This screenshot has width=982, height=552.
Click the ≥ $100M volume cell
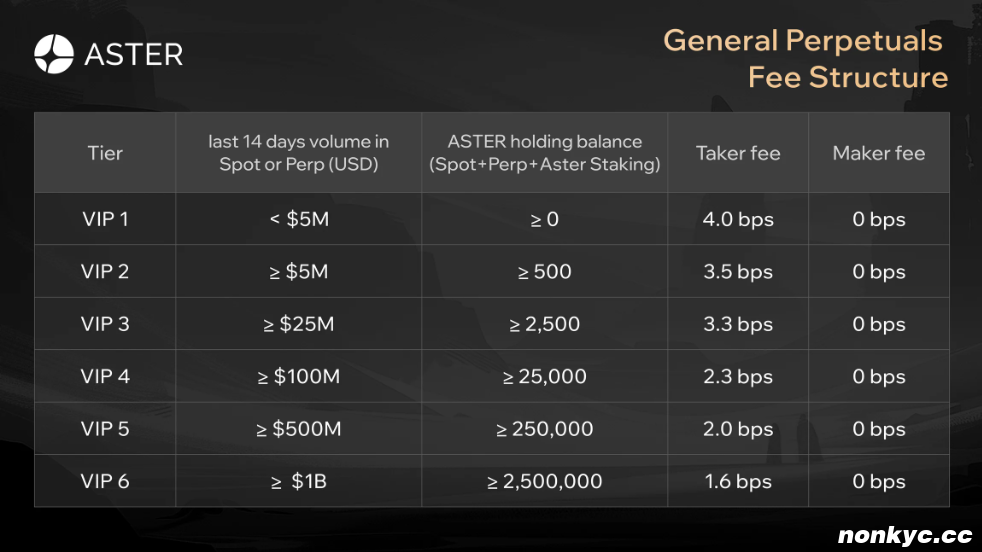299,376
